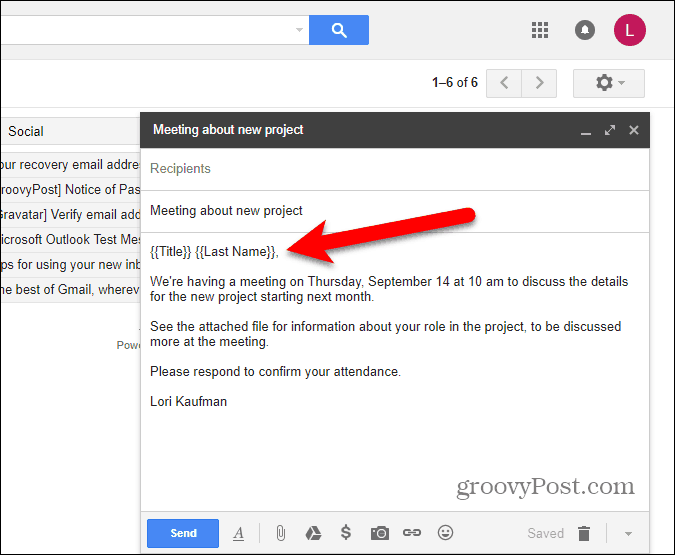Open the Gravatar Verify email message

tap(70, 214)
